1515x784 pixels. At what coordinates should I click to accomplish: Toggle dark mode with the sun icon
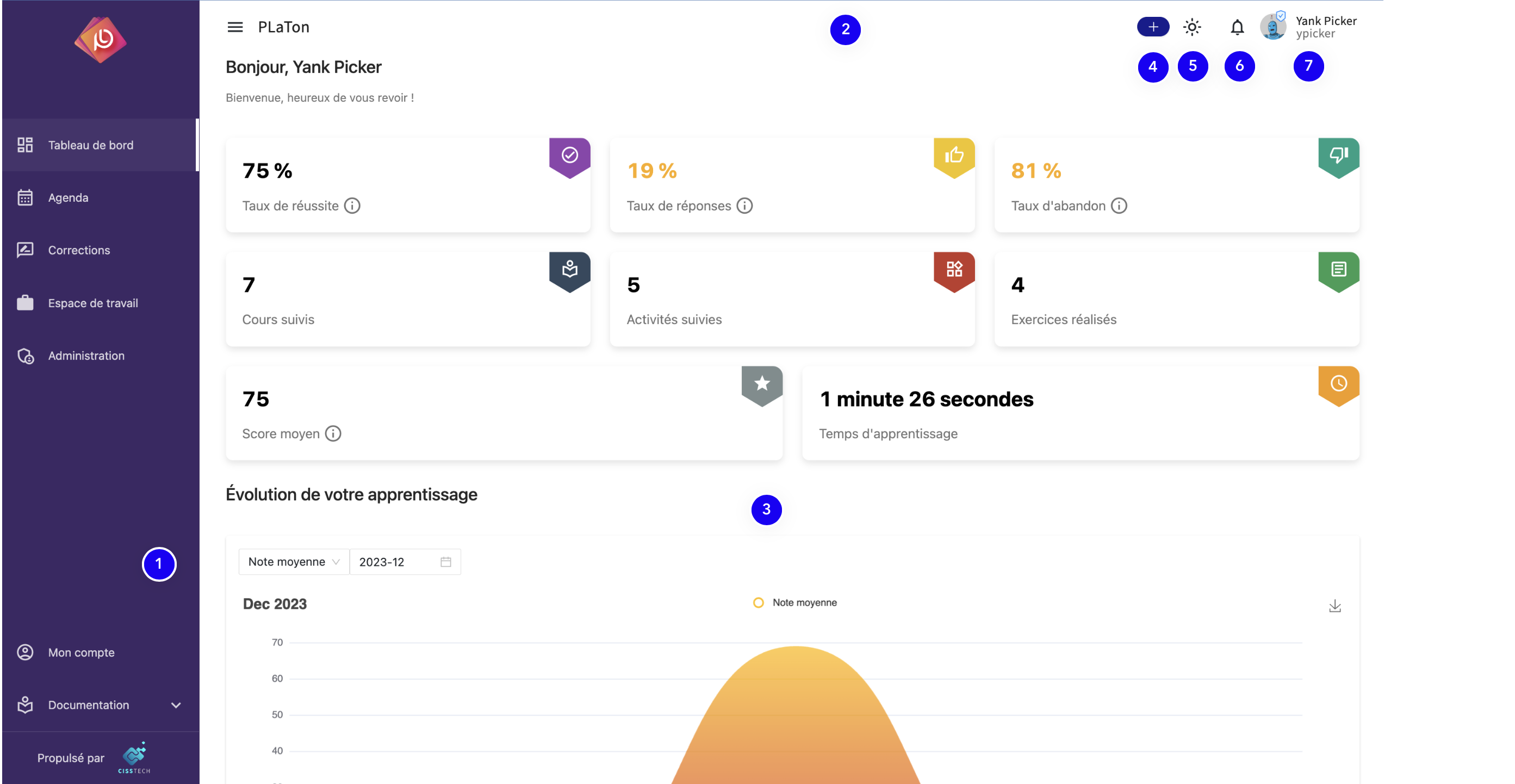[1193, 26]
